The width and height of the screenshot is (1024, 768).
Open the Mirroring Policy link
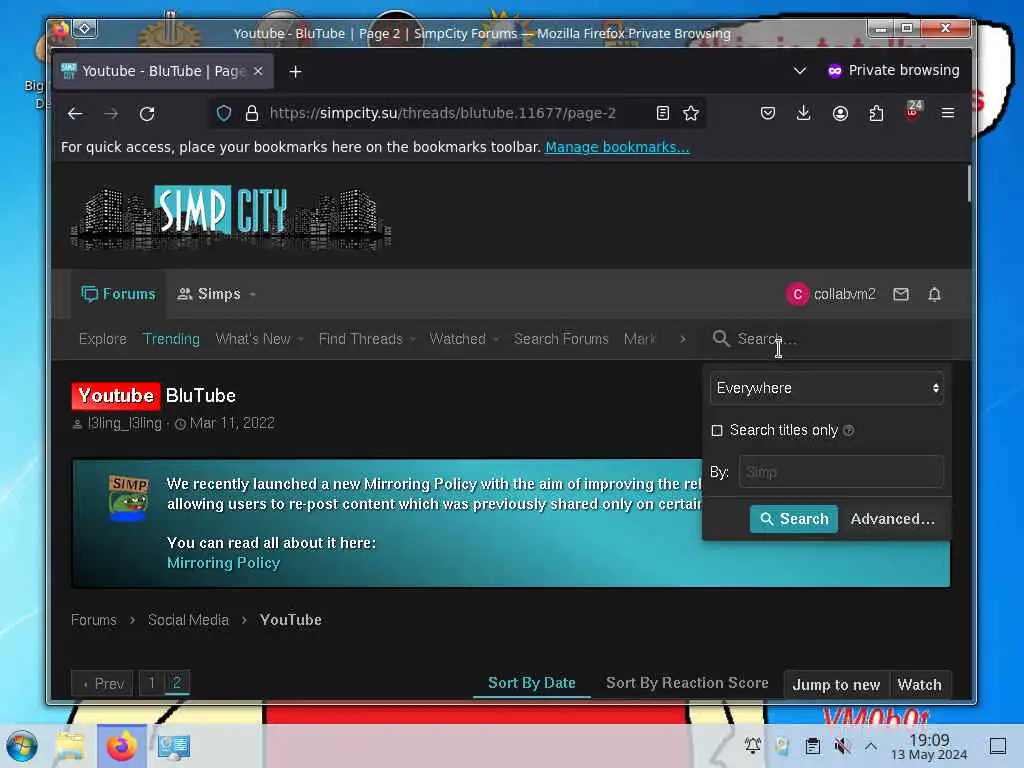[223, 563]
